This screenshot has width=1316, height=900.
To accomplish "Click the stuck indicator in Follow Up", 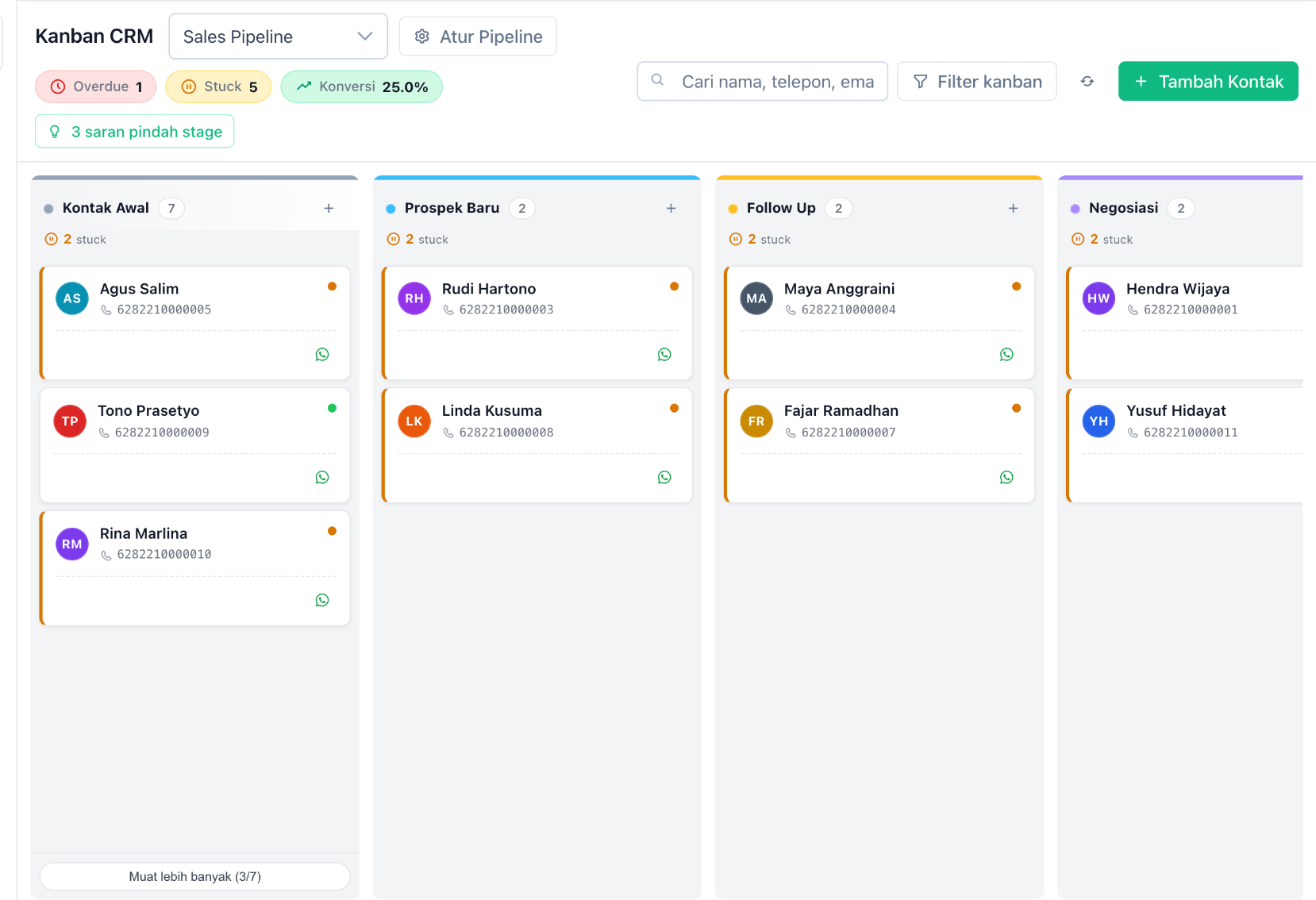I will pos(760,239).
